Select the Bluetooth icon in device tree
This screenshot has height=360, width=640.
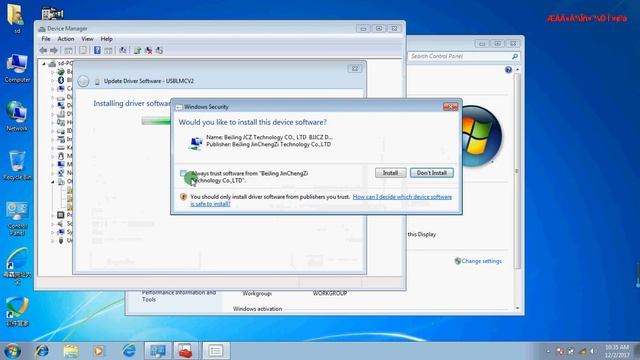coord(61,80)
